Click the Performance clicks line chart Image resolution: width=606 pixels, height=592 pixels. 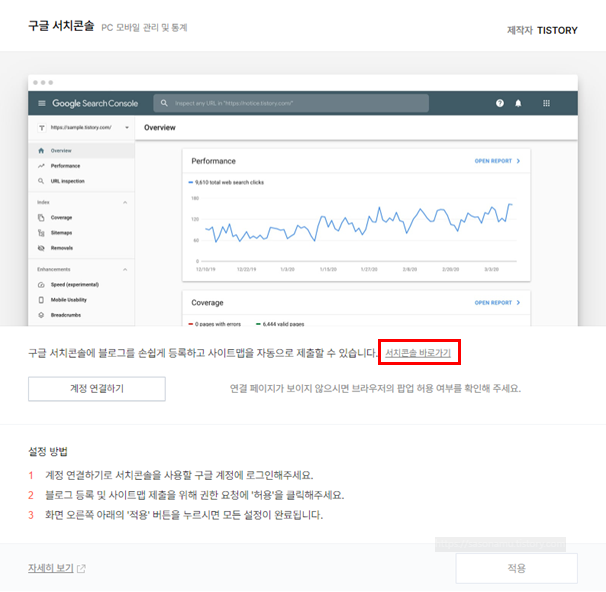pos(359,223)
